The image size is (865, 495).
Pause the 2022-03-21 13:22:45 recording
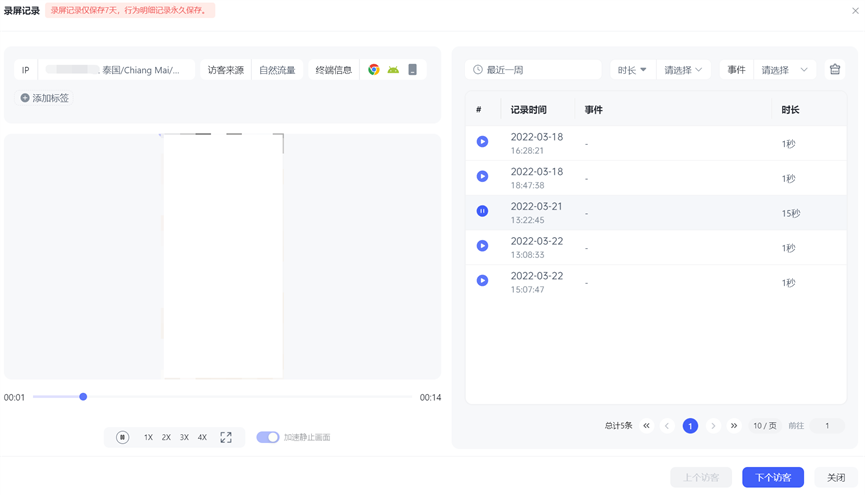pyautogui.click(x=482, y=211)
